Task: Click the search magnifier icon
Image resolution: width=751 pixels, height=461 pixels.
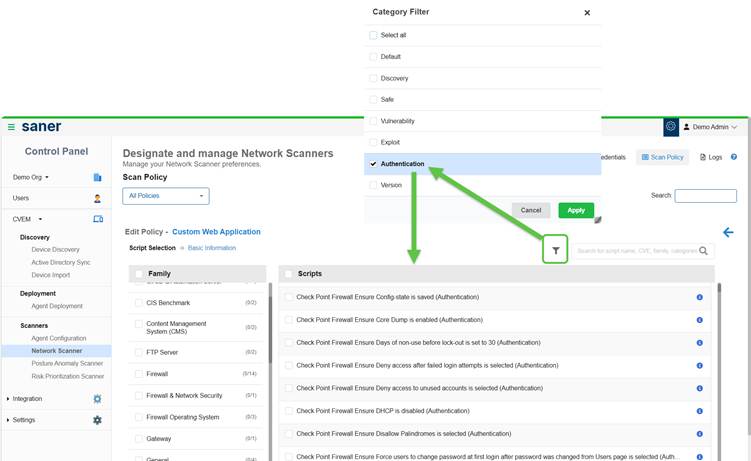Action: pos(705,251)
